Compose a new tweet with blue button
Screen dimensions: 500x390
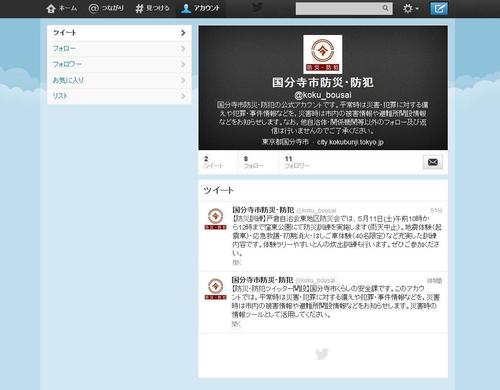tap(439, 8)
